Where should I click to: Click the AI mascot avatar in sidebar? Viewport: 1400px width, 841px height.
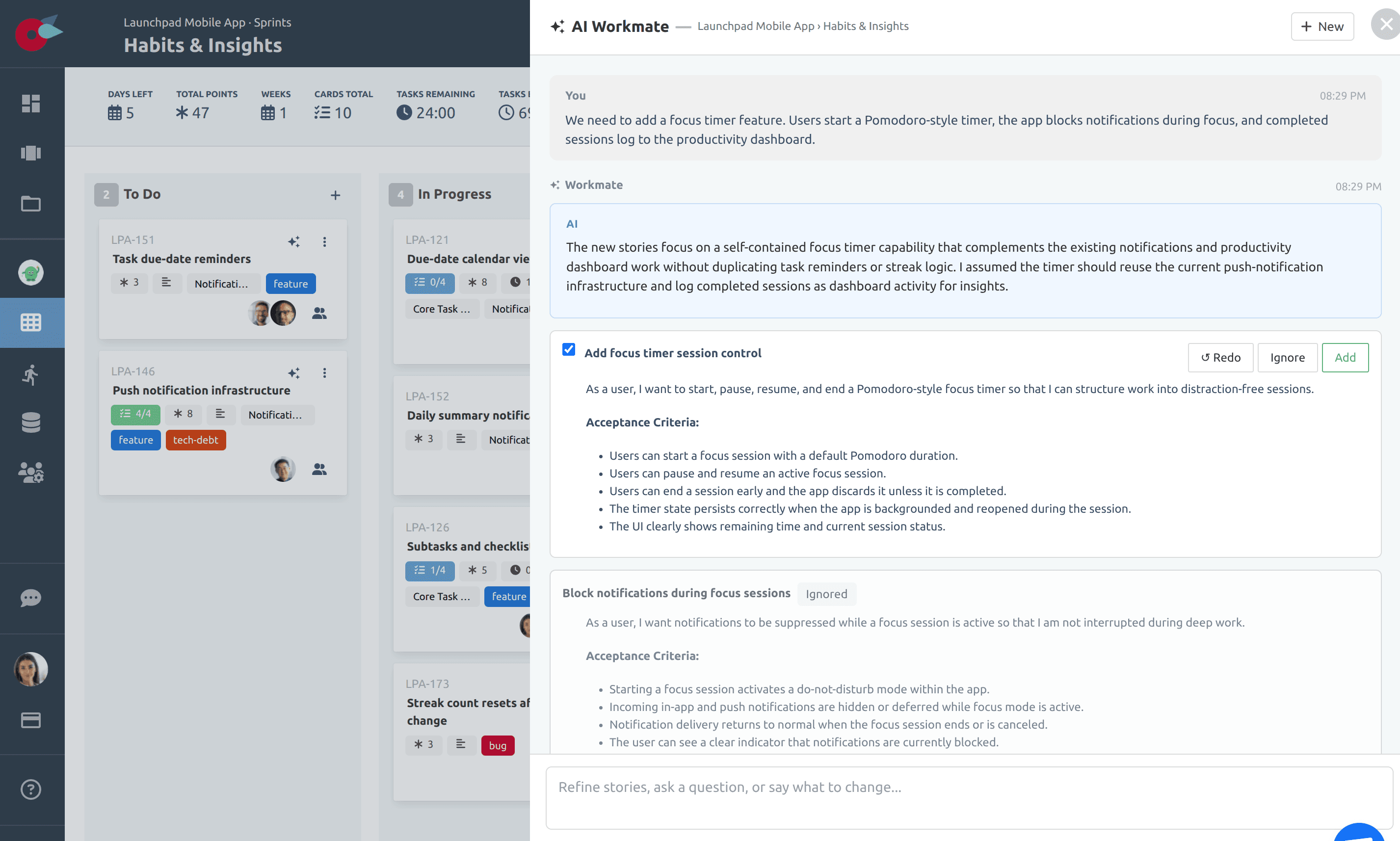coord(31,273)
